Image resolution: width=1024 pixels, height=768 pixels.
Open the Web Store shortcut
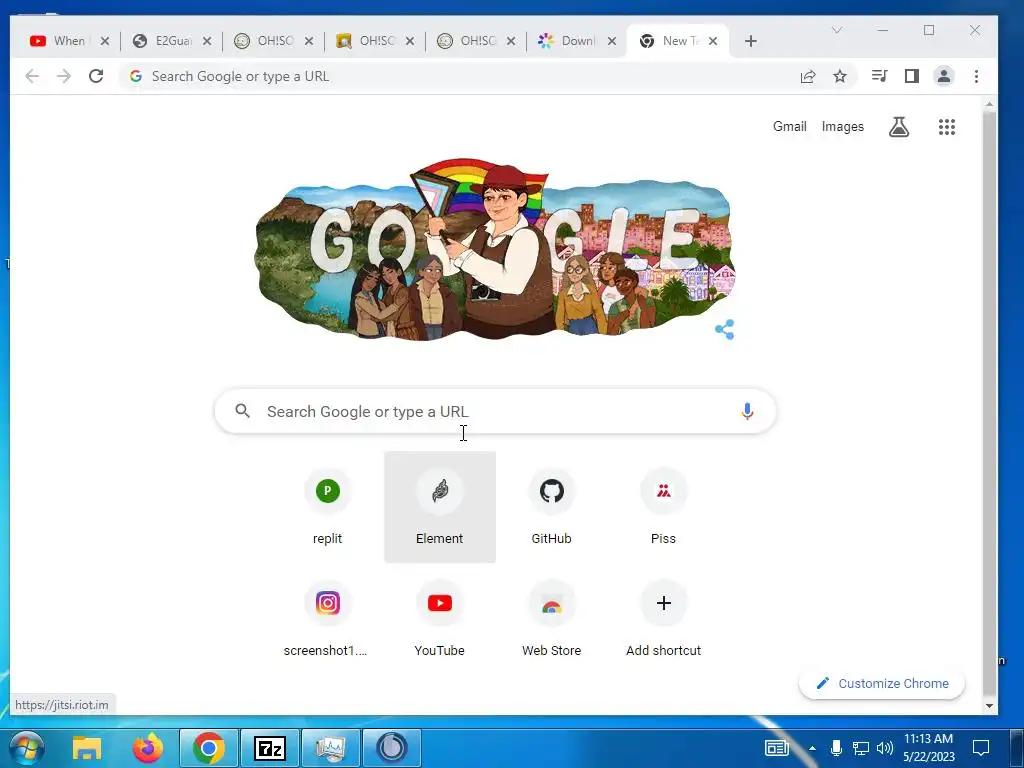pos(551,618)
